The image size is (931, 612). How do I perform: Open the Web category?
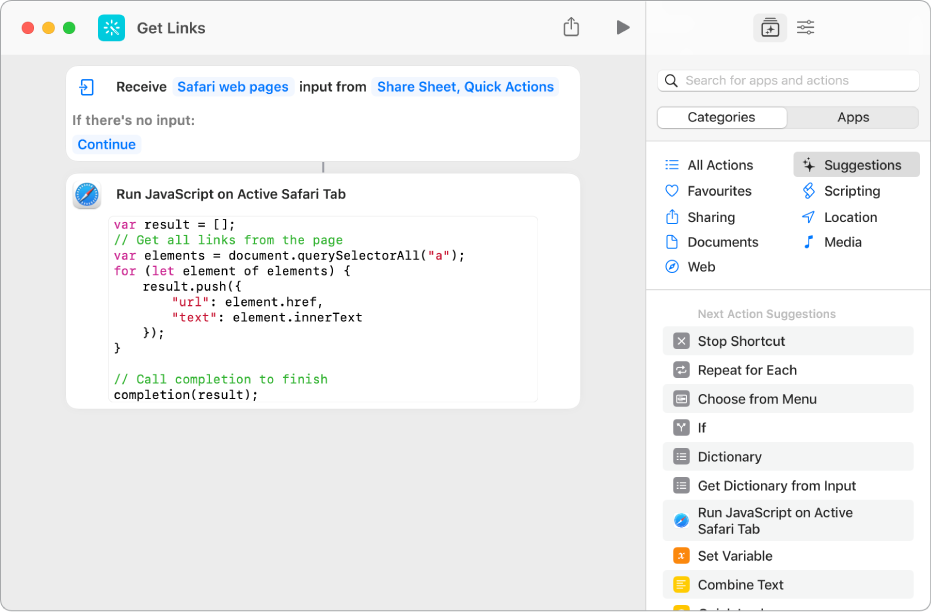tap(701, 267)
